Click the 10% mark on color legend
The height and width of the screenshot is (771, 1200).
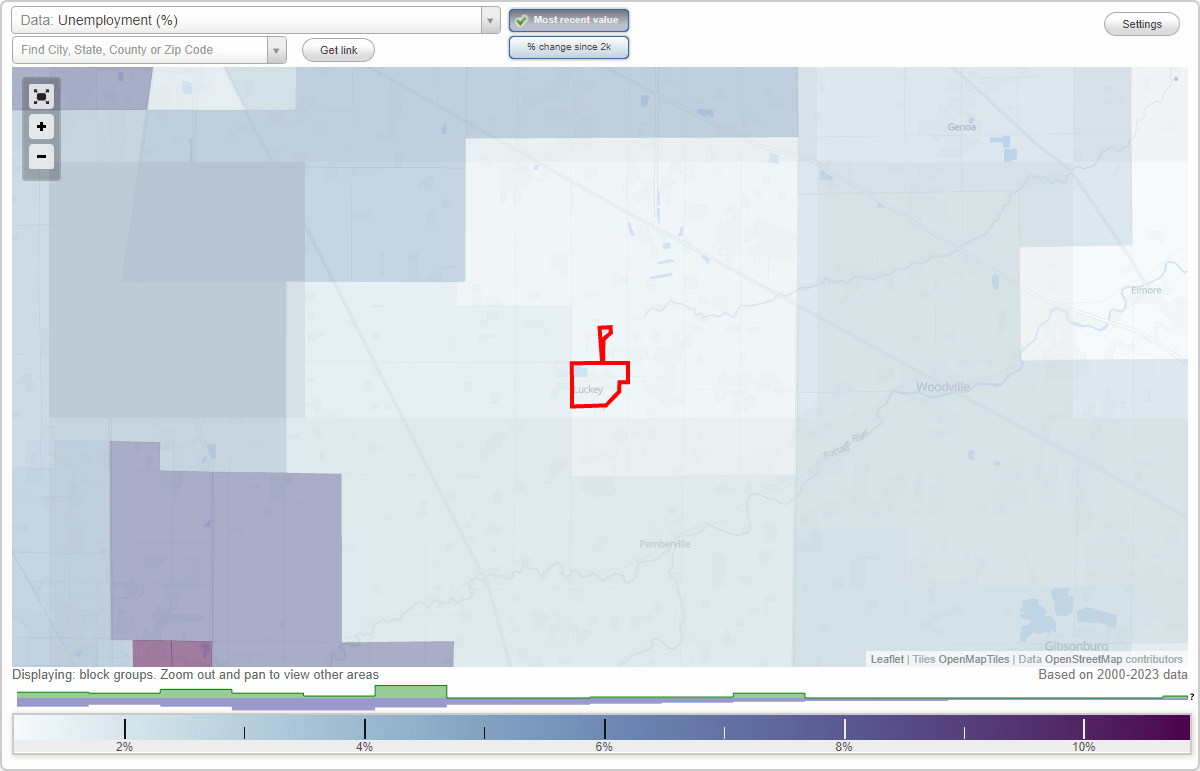tap(1084, 747)
